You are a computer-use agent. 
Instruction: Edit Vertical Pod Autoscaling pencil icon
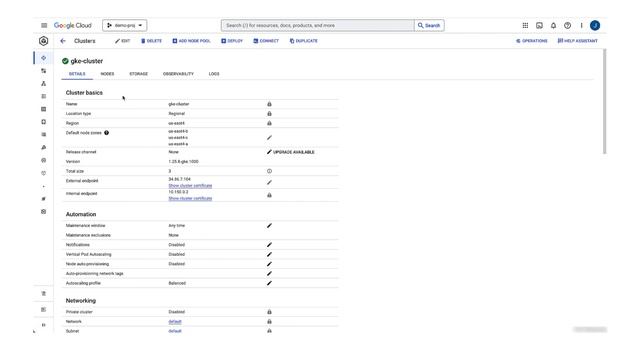click(269, 254)
